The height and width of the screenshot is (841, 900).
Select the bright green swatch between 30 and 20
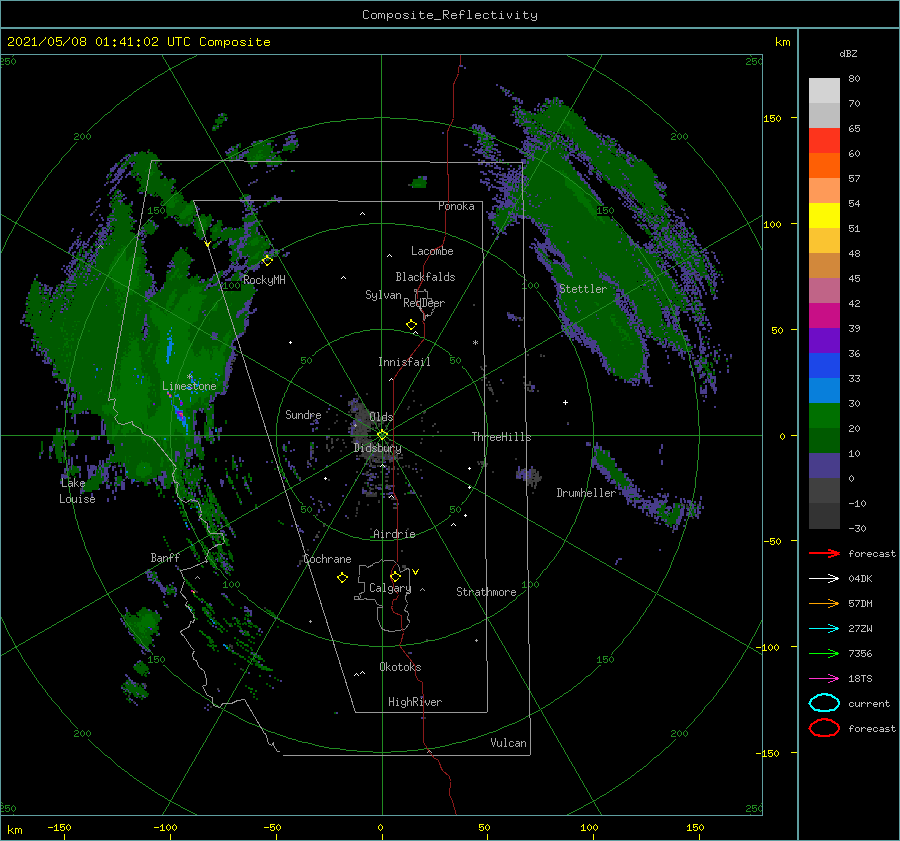824,416
